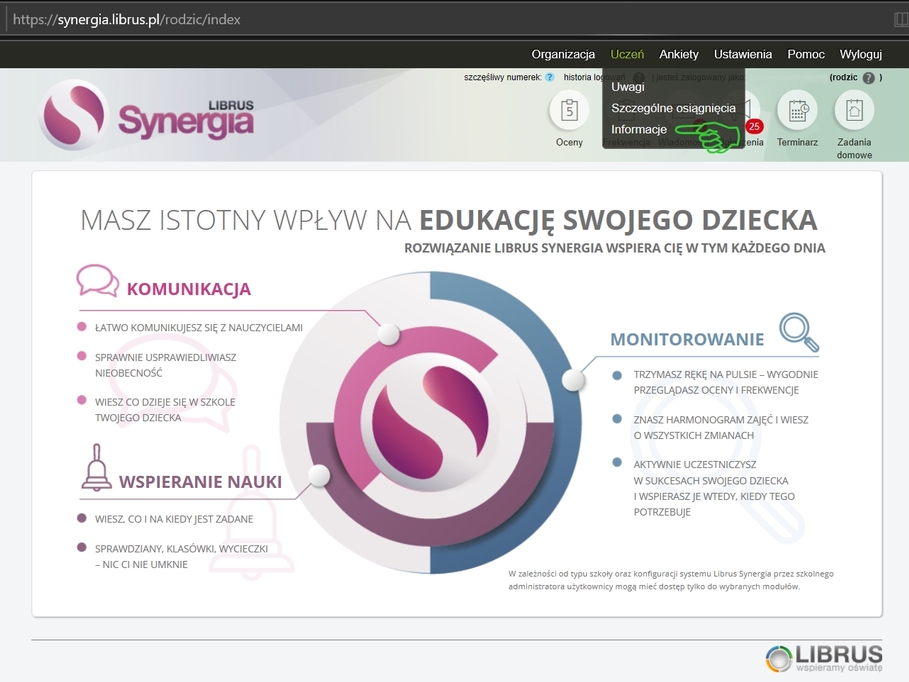909x682 pixels.
Task: Open the Terminarz calendar icon
Action: pos(797,111)
